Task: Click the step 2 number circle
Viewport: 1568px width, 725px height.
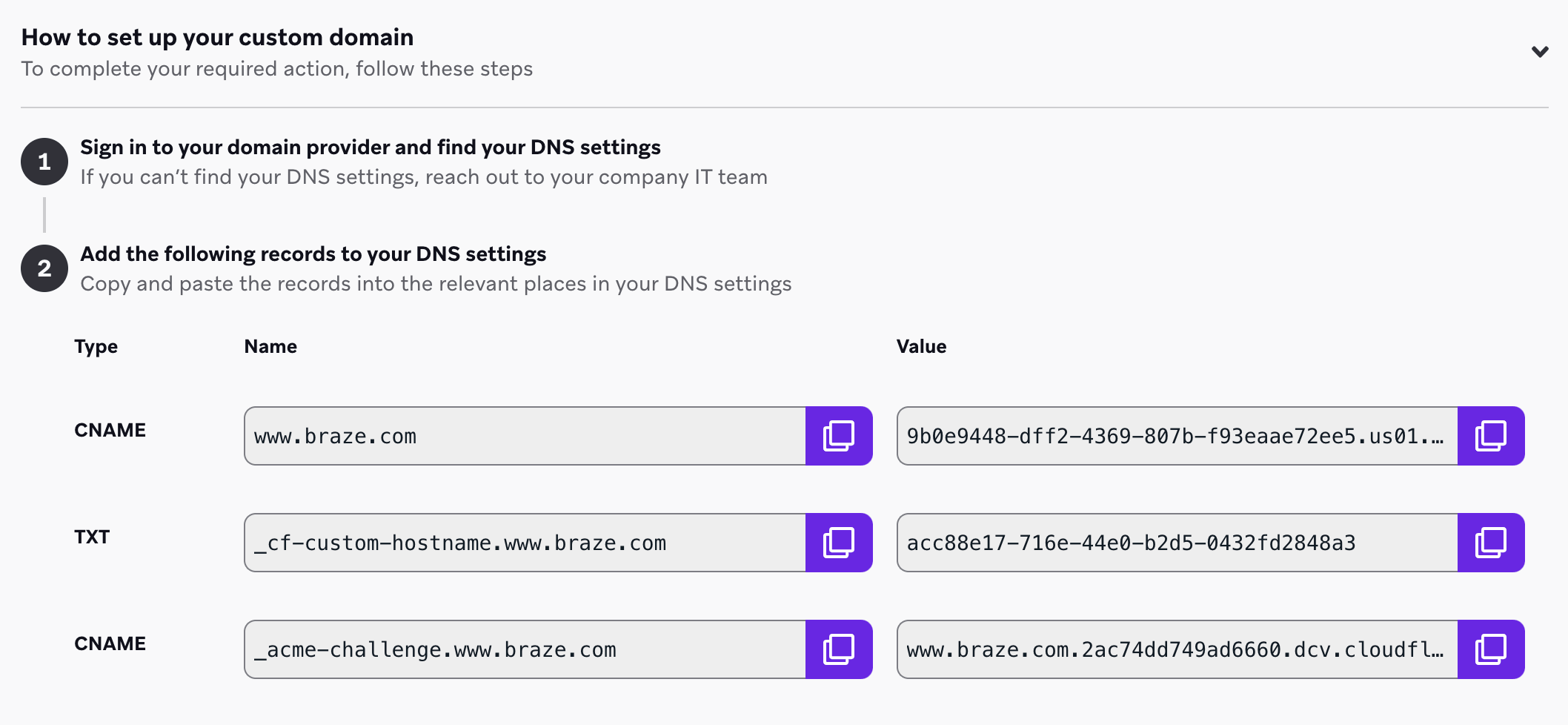Action: (44, 268)
